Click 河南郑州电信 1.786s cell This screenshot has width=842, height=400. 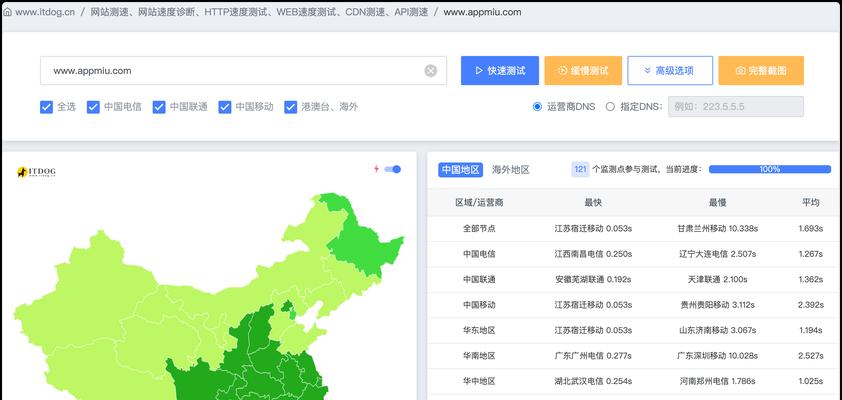[717, 381]
